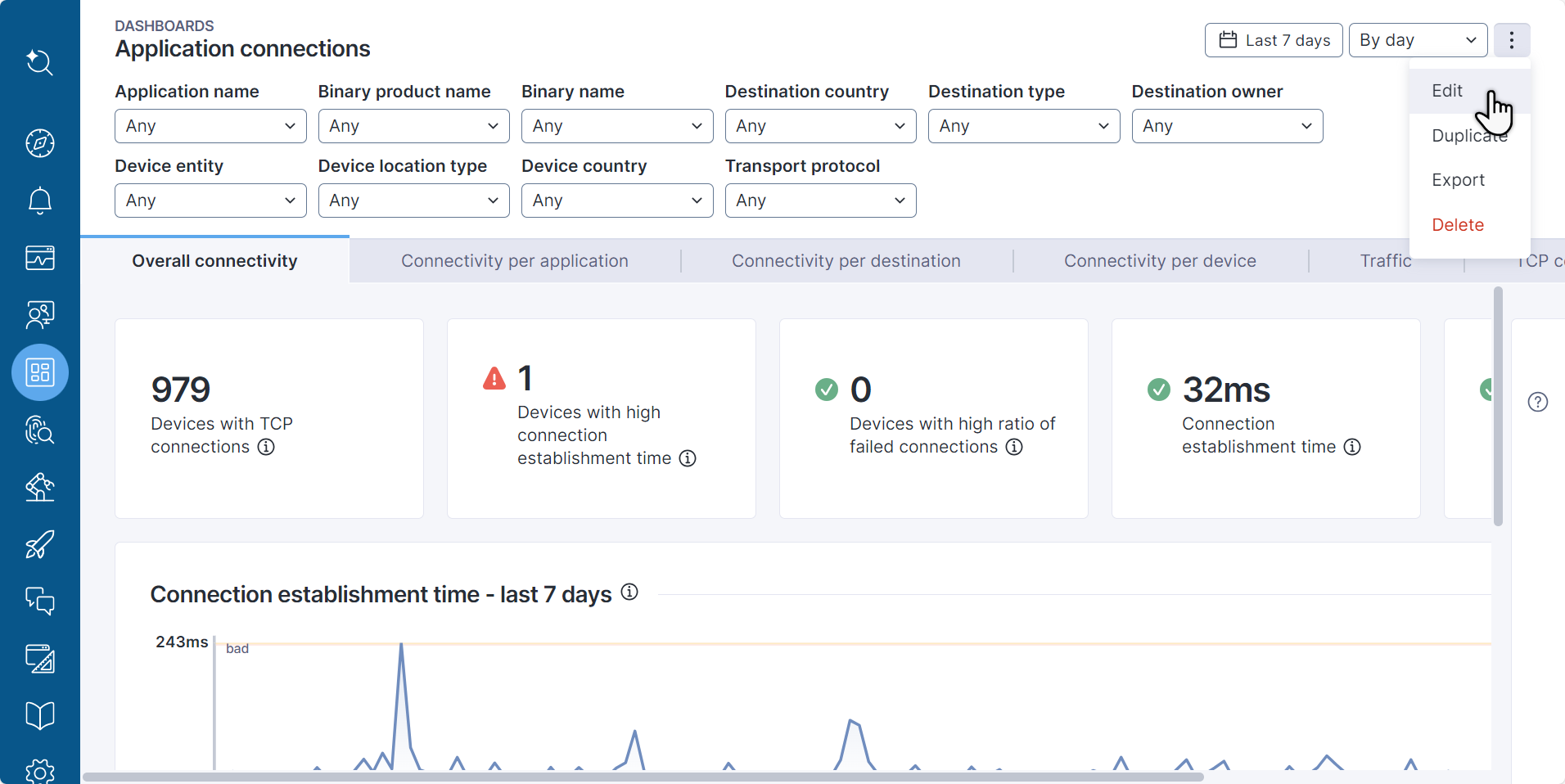Select the Connectivity per destination tab
The image size is (1565, 784).
(x=846, y=261)
